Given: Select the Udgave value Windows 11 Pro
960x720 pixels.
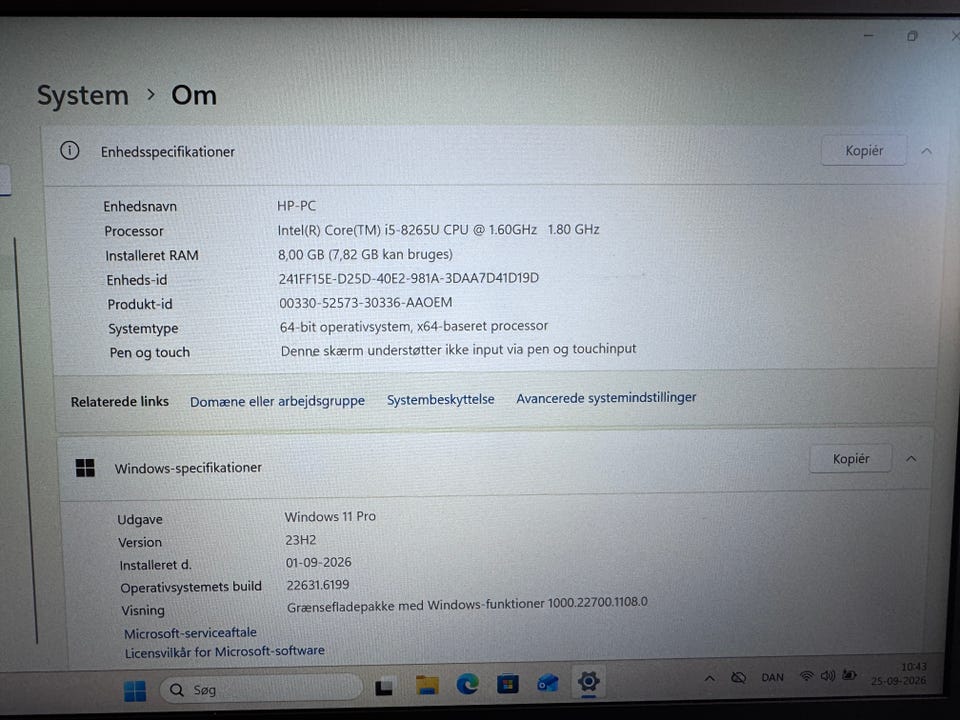Looking at the screenshot, I should tap(330, 516).
